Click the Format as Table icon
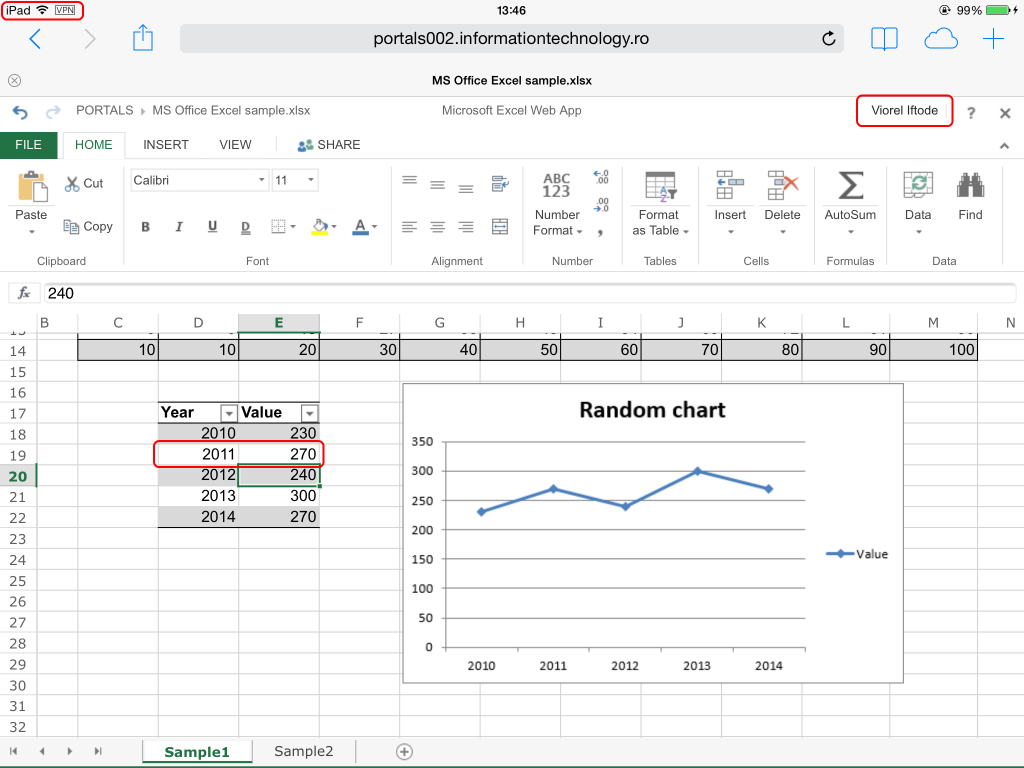Viewport: 1024px width, 768px height. (660, 186)
